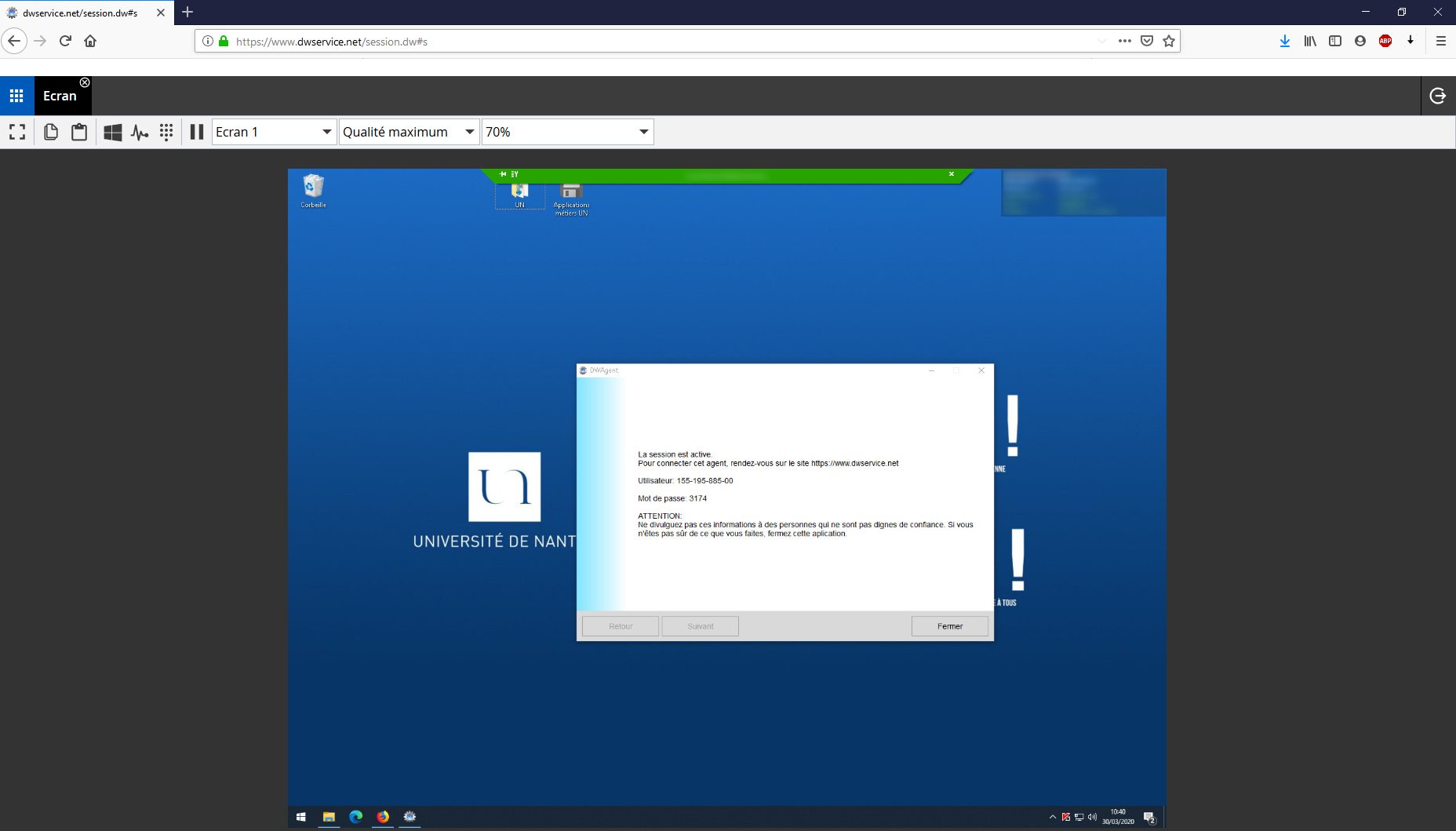Click the paste clipboard icon

point(79,132)
